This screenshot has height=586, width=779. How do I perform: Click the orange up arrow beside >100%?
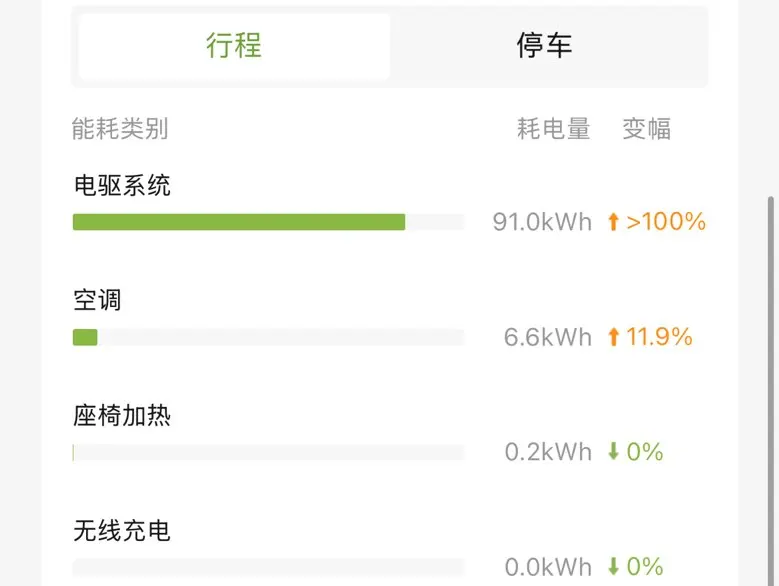point(614,222)
